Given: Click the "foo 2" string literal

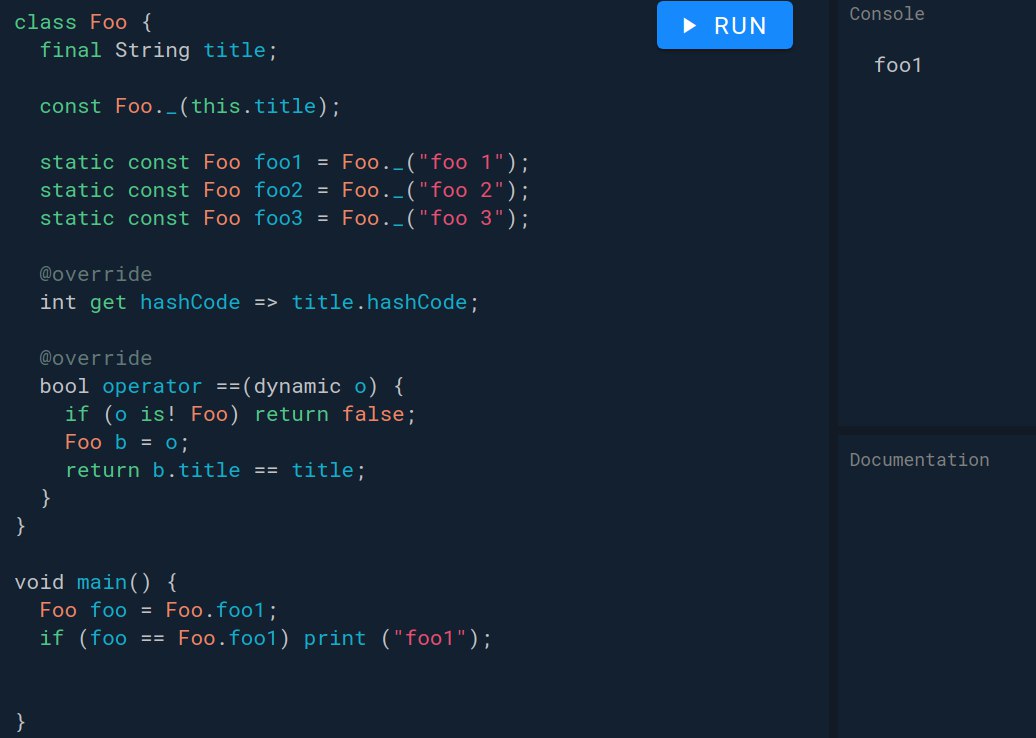Looking at the screenshot, I should tap(461, 190).
